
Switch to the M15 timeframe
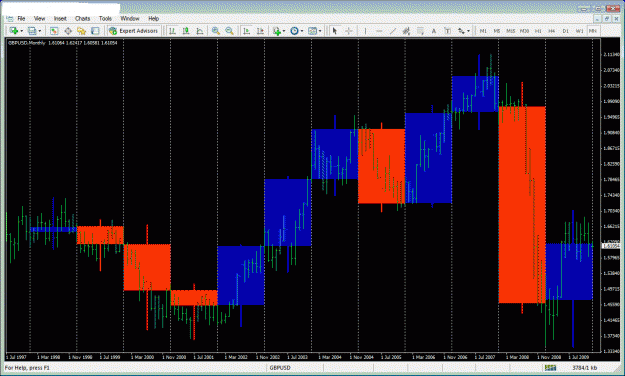tap(511, 31)
